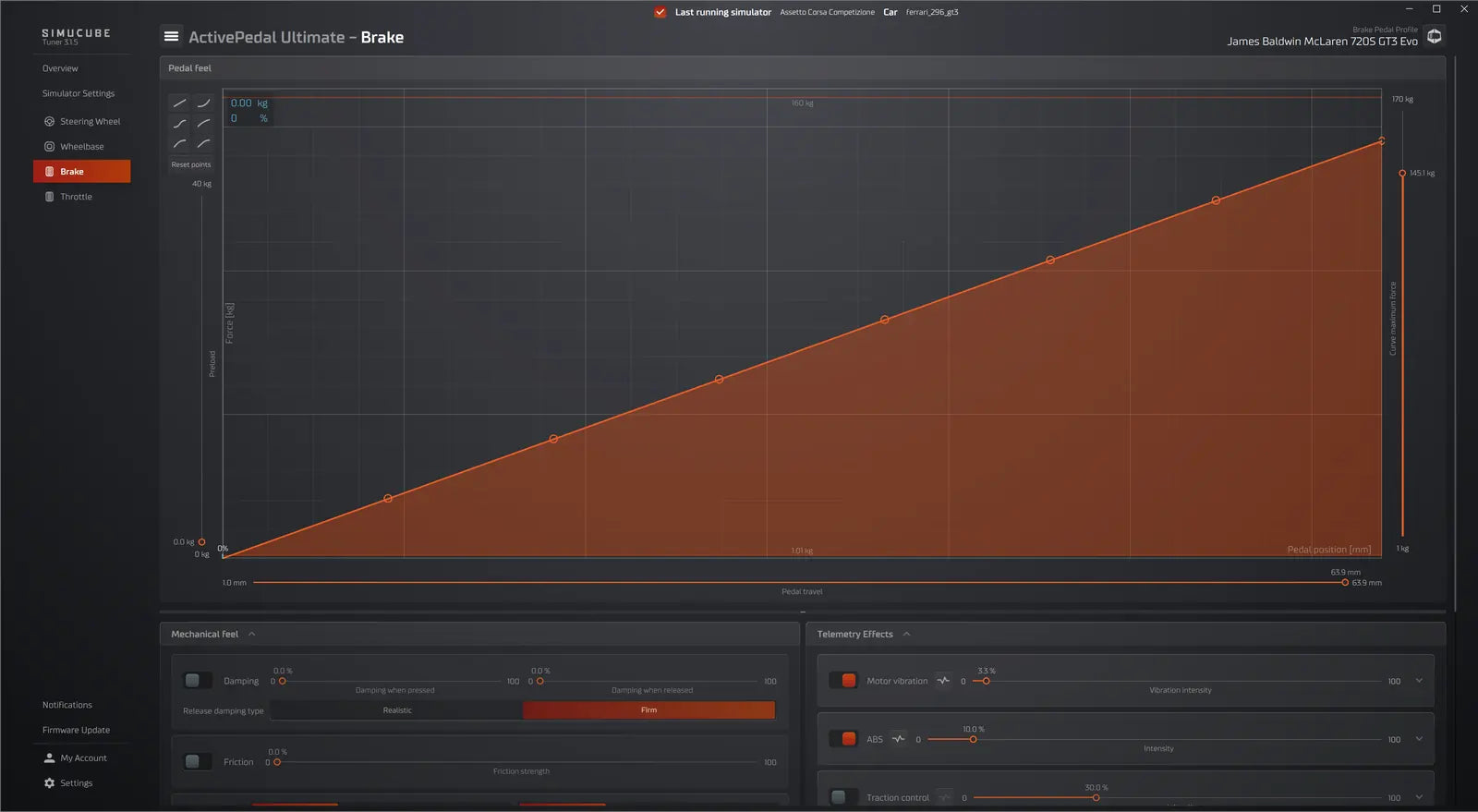Click the Steering Wheel sidebar icon
Screen dimensions: 1478x812
pos(50,122)
